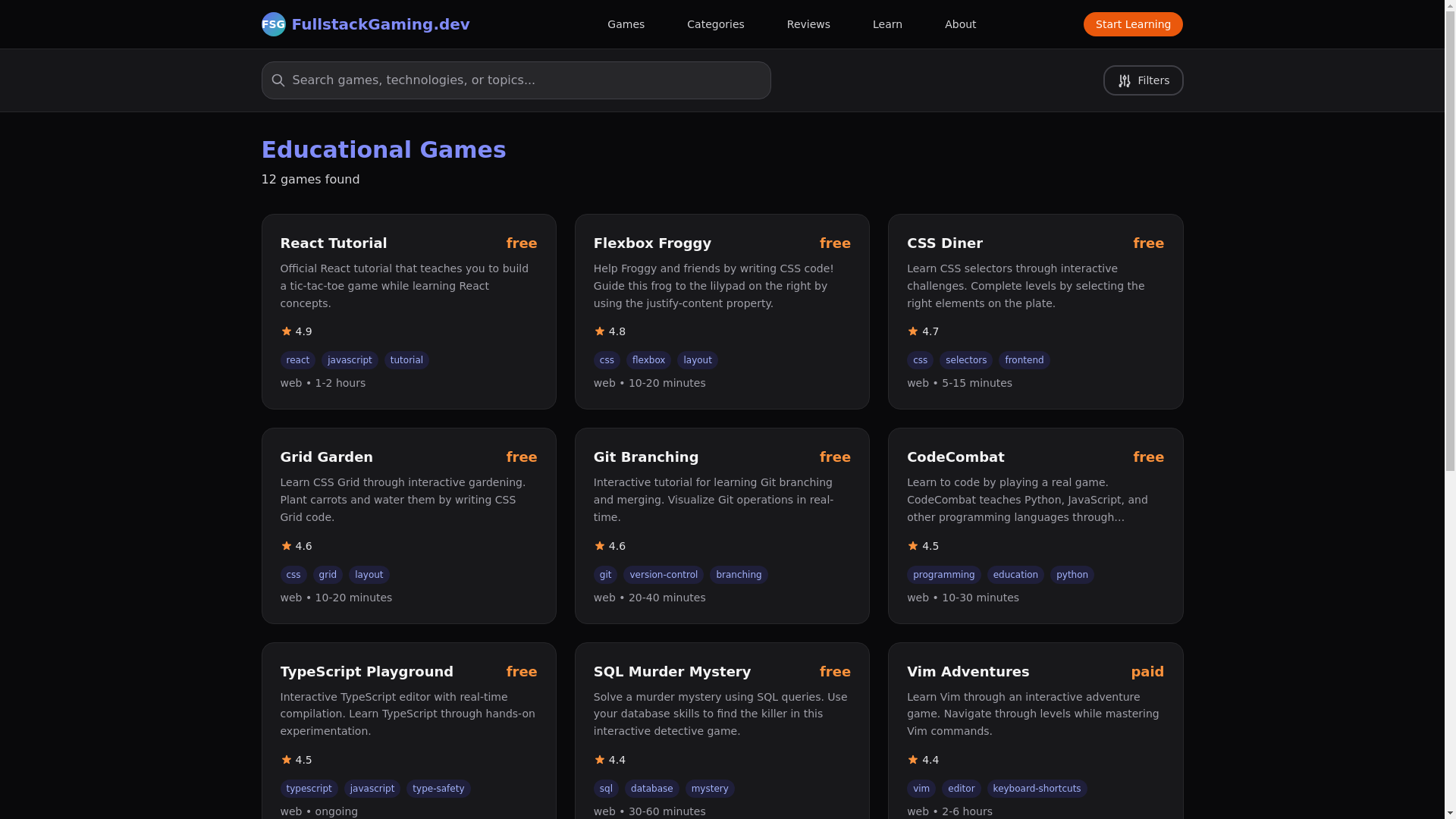Open the React Tutorial game title
The height and width of the screenshot is (819, 1456).
pyautogui.click(x=334, y=243)
